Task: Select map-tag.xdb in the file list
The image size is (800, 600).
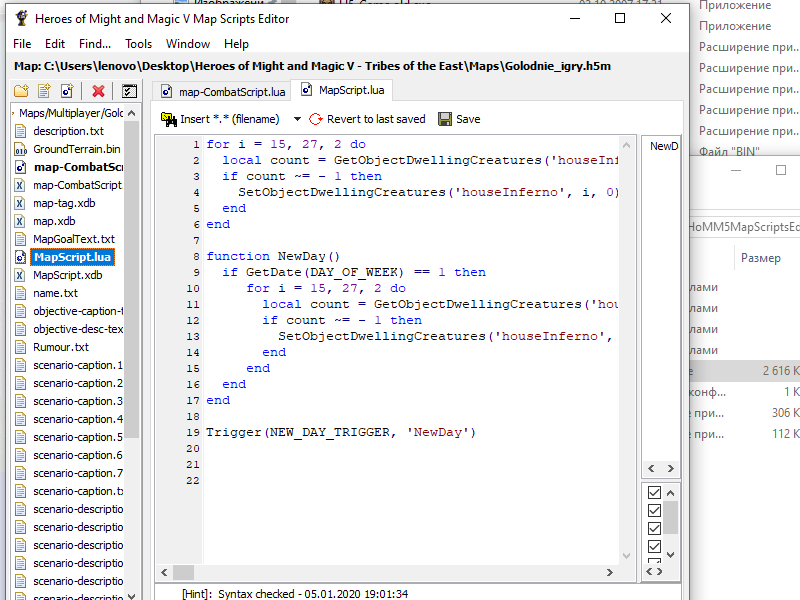Action: pyautogui.click(x=64, y=204)
